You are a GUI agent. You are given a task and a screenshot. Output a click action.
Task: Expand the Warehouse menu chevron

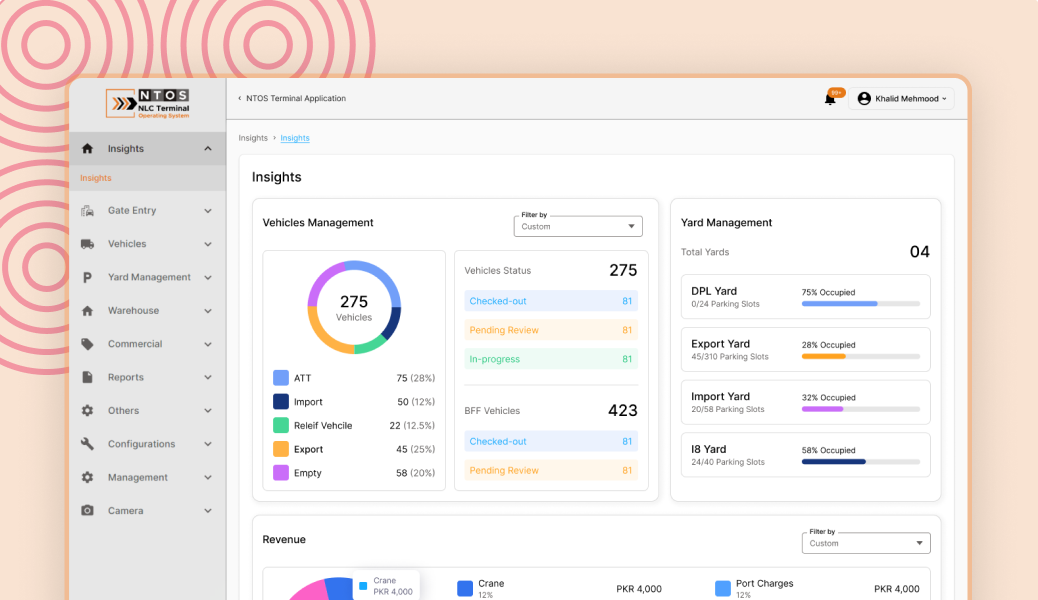tap(208, 311)
